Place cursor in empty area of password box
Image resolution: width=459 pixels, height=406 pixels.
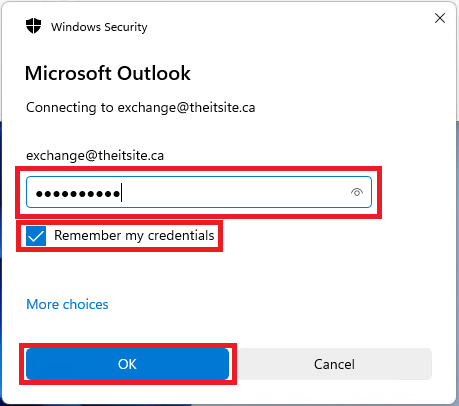pos(233,192)
